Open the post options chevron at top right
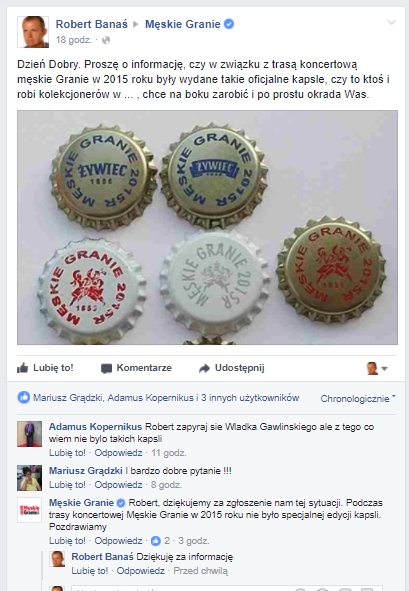Image resolution: width=409 pixels, height=591 pixels. 392,23
